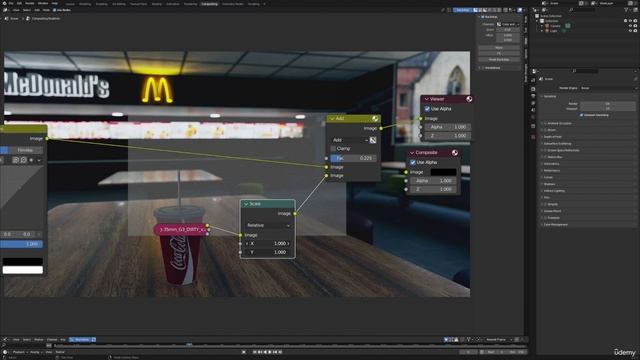Expand the Color Management panel

click(x=557, y=224)
